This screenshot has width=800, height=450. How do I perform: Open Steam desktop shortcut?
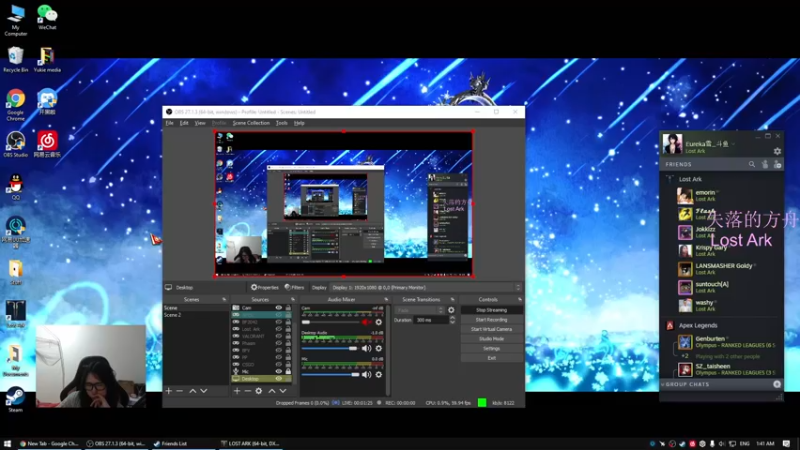click(x=15, y=400)
